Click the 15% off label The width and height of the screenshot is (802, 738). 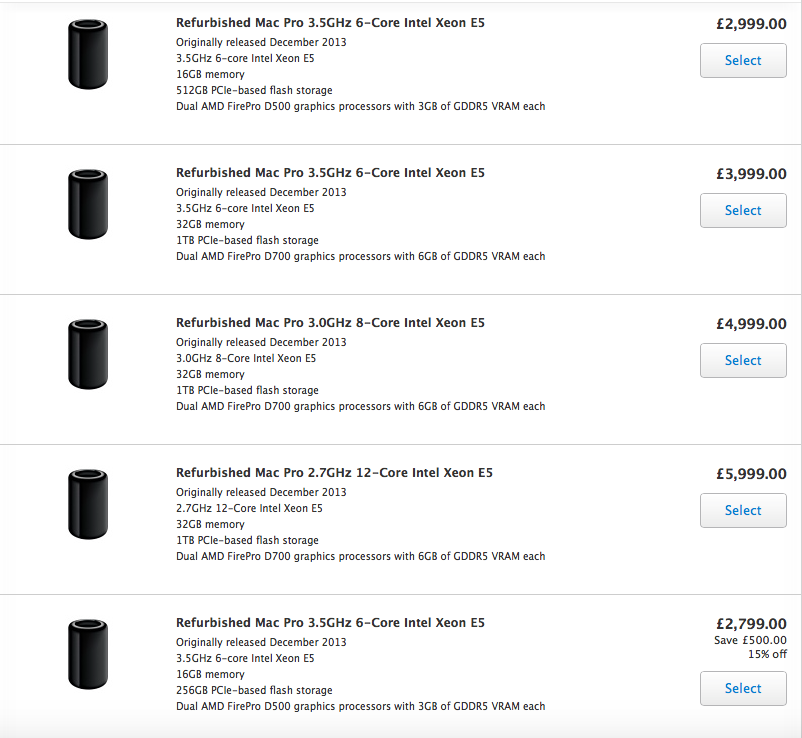pos(768,654)
